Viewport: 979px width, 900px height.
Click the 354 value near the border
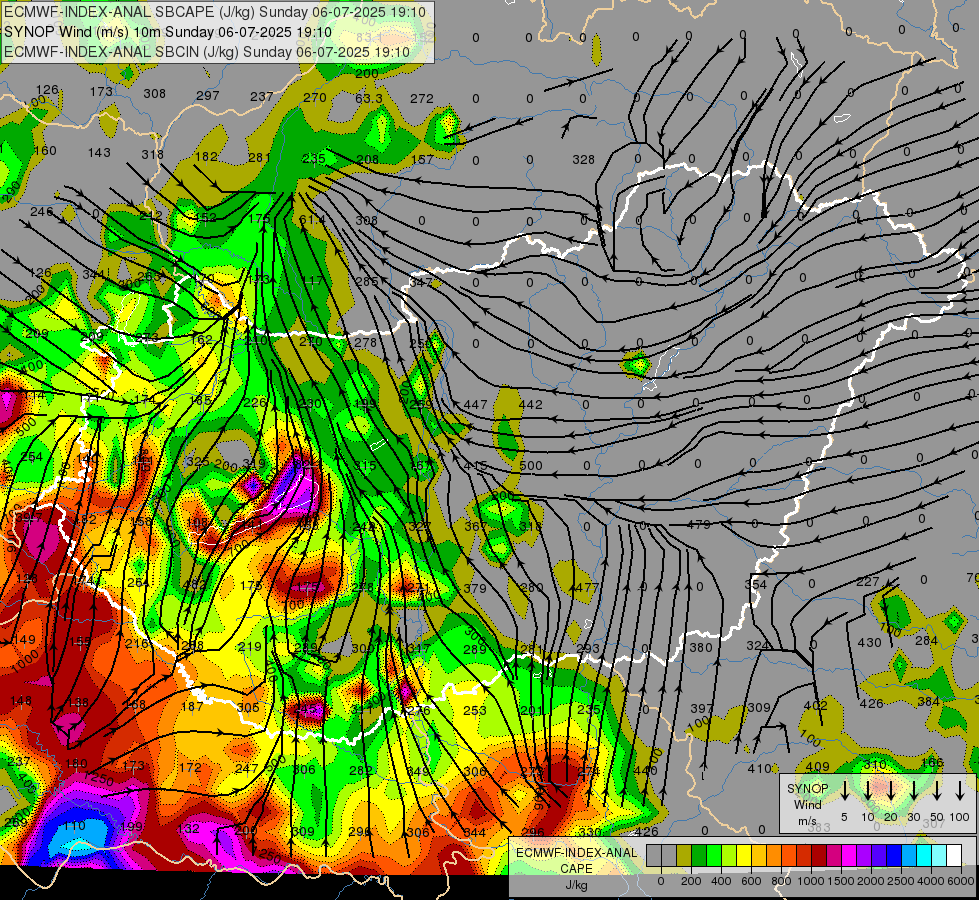755,585
